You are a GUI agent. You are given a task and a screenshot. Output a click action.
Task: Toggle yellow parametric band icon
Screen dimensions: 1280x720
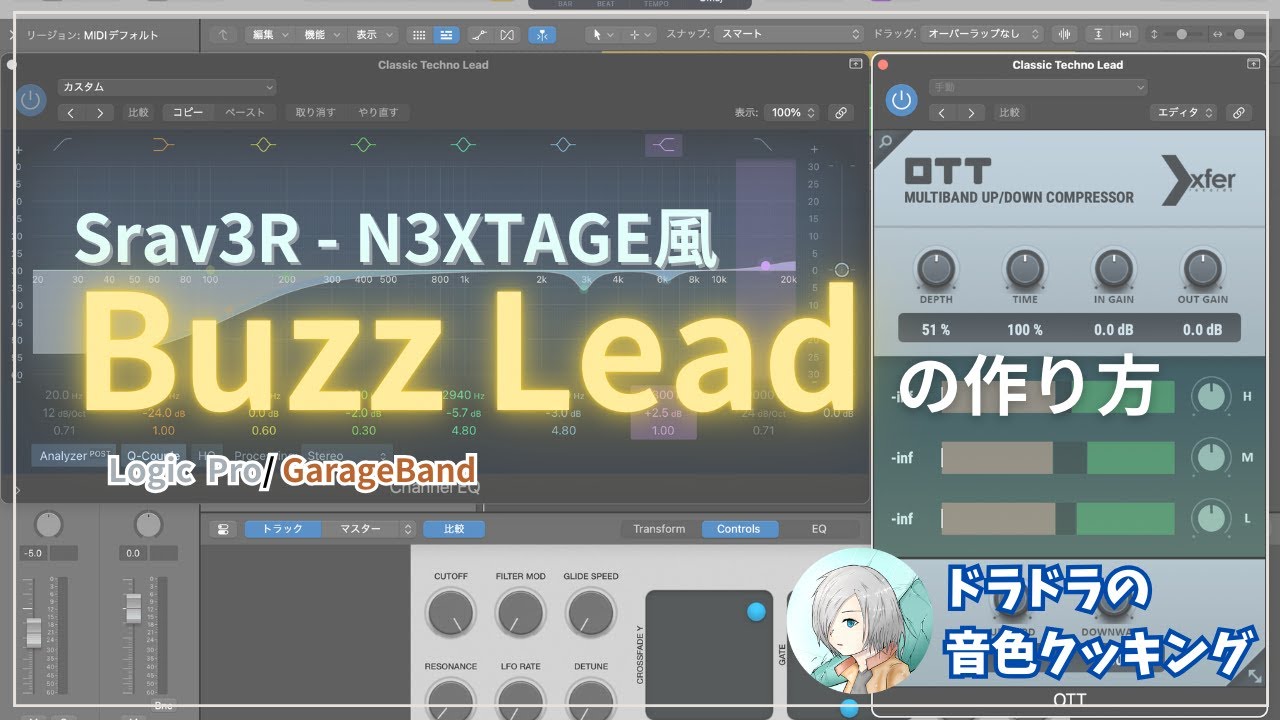coord(263,145)
